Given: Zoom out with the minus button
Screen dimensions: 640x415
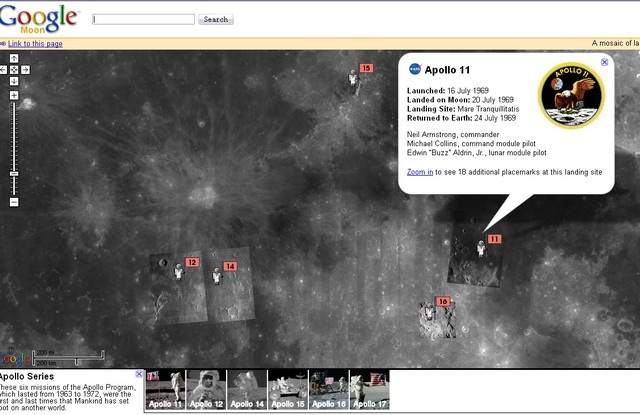Looking at the screenshot, I should [14, 202].
